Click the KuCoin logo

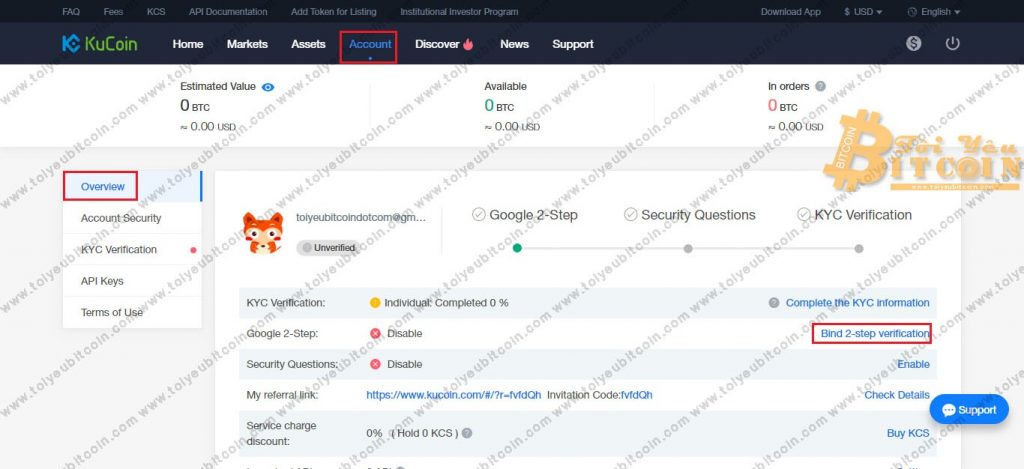(x=99, y=44)
